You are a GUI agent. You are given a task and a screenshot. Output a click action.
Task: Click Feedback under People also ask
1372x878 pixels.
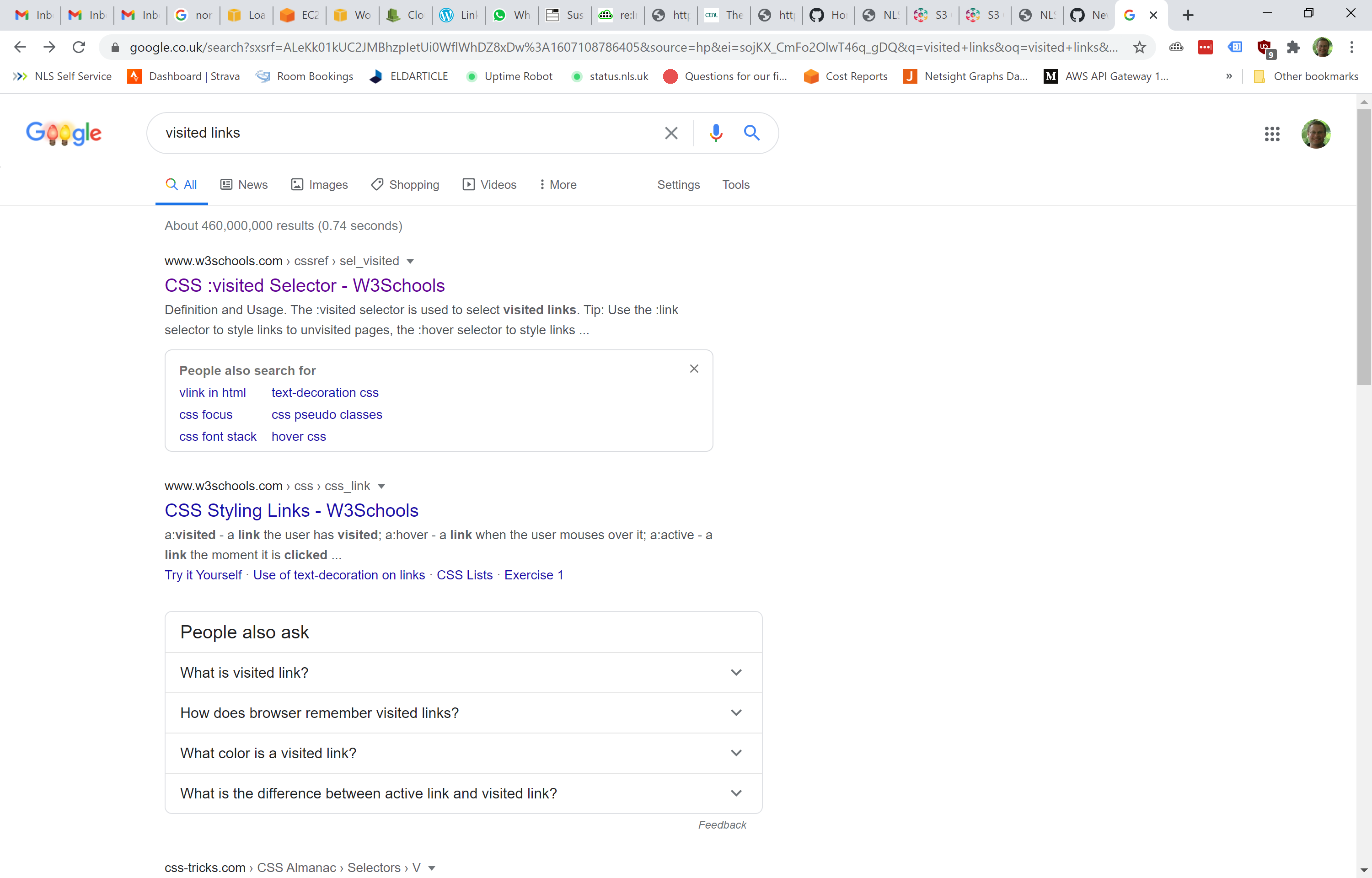point(722,825)
